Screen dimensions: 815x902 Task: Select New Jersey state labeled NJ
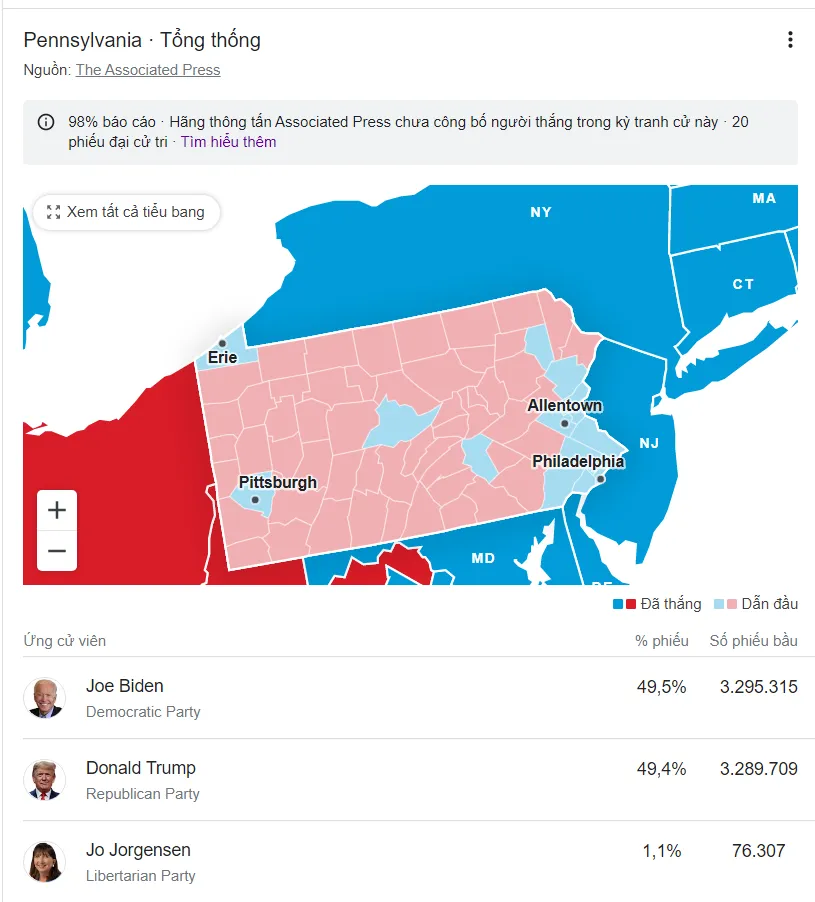(649, 443)
